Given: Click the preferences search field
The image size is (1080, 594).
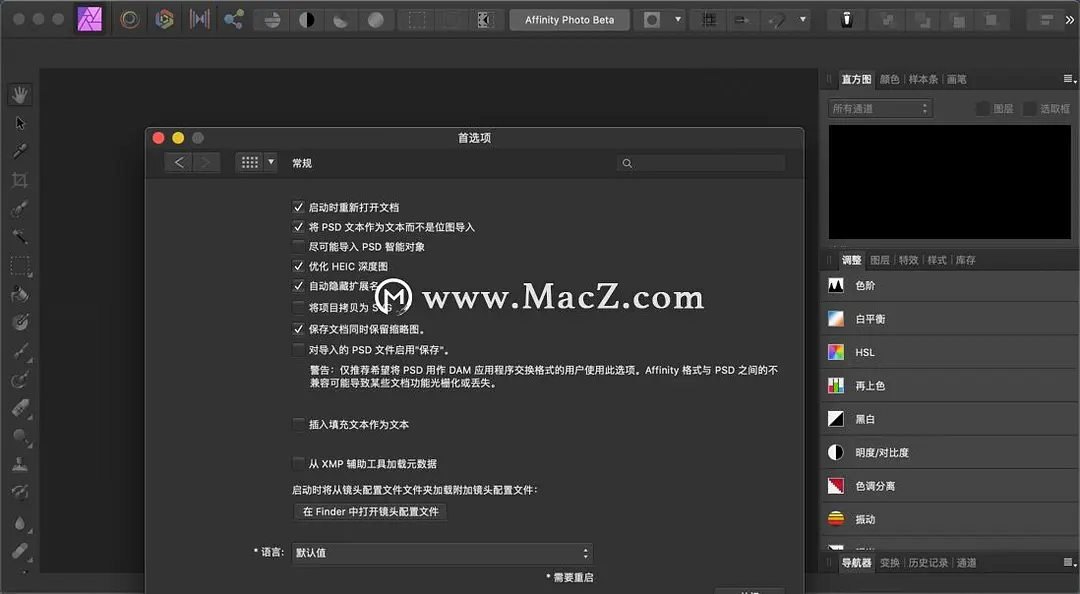Looking at the screenshot, I should (701, 163).
